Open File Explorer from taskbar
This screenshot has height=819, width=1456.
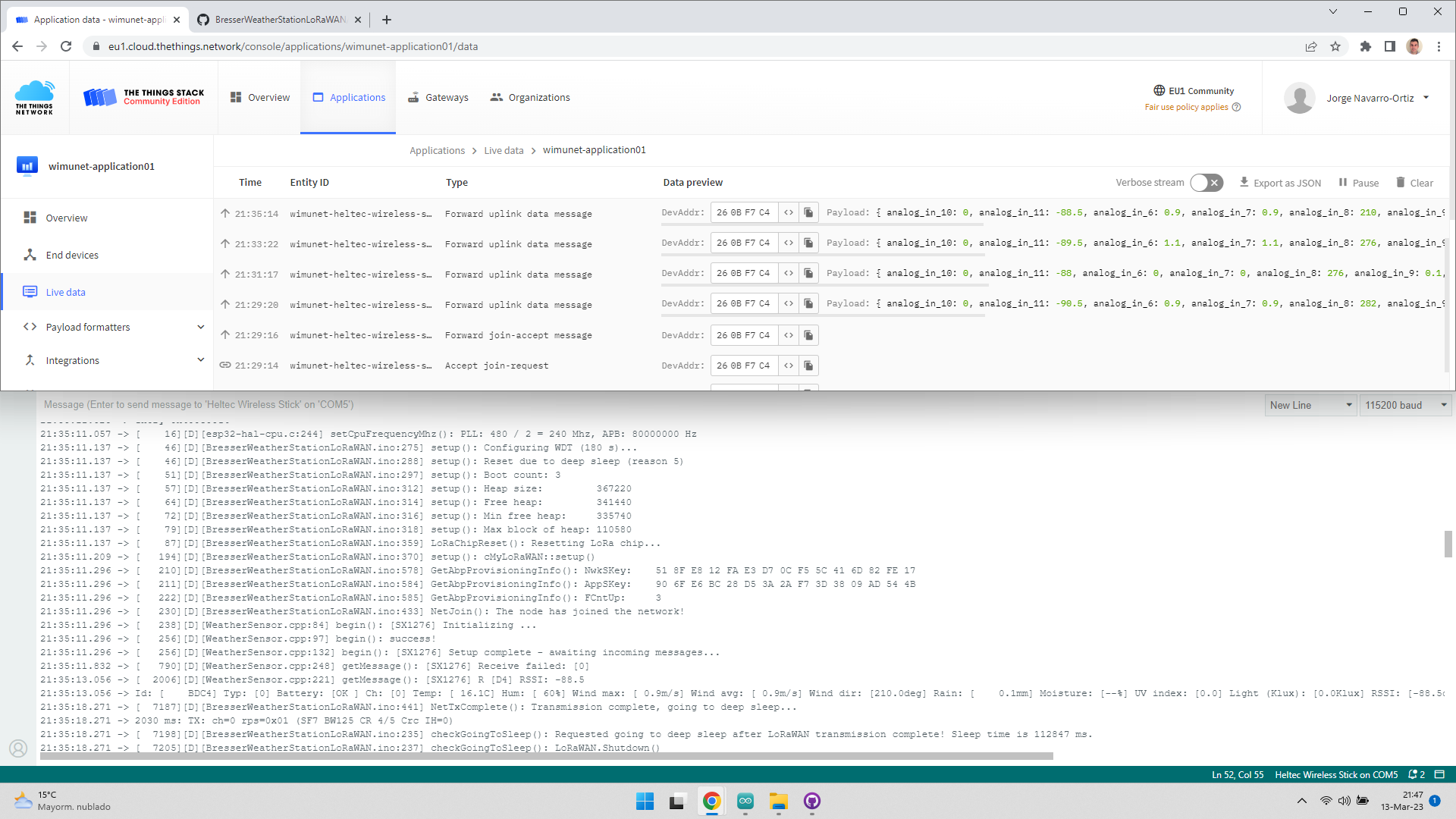point(779,801)
